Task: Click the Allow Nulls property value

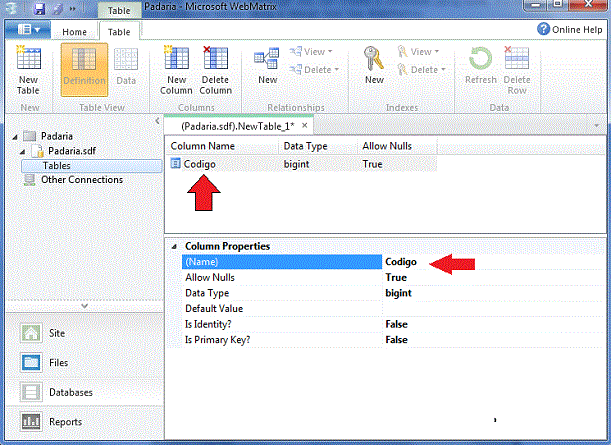Action: pyautogui.click(x=396, y=277)
